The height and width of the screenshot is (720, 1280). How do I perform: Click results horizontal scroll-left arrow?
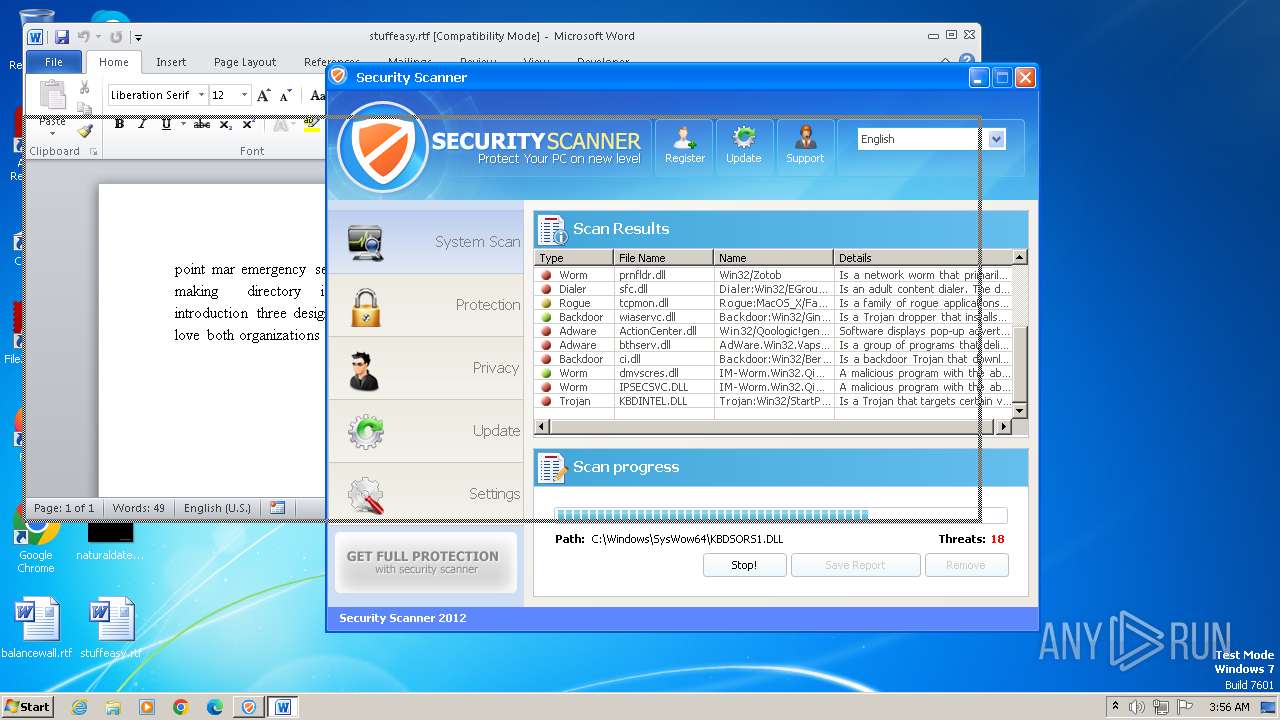(x=542, y=427)
